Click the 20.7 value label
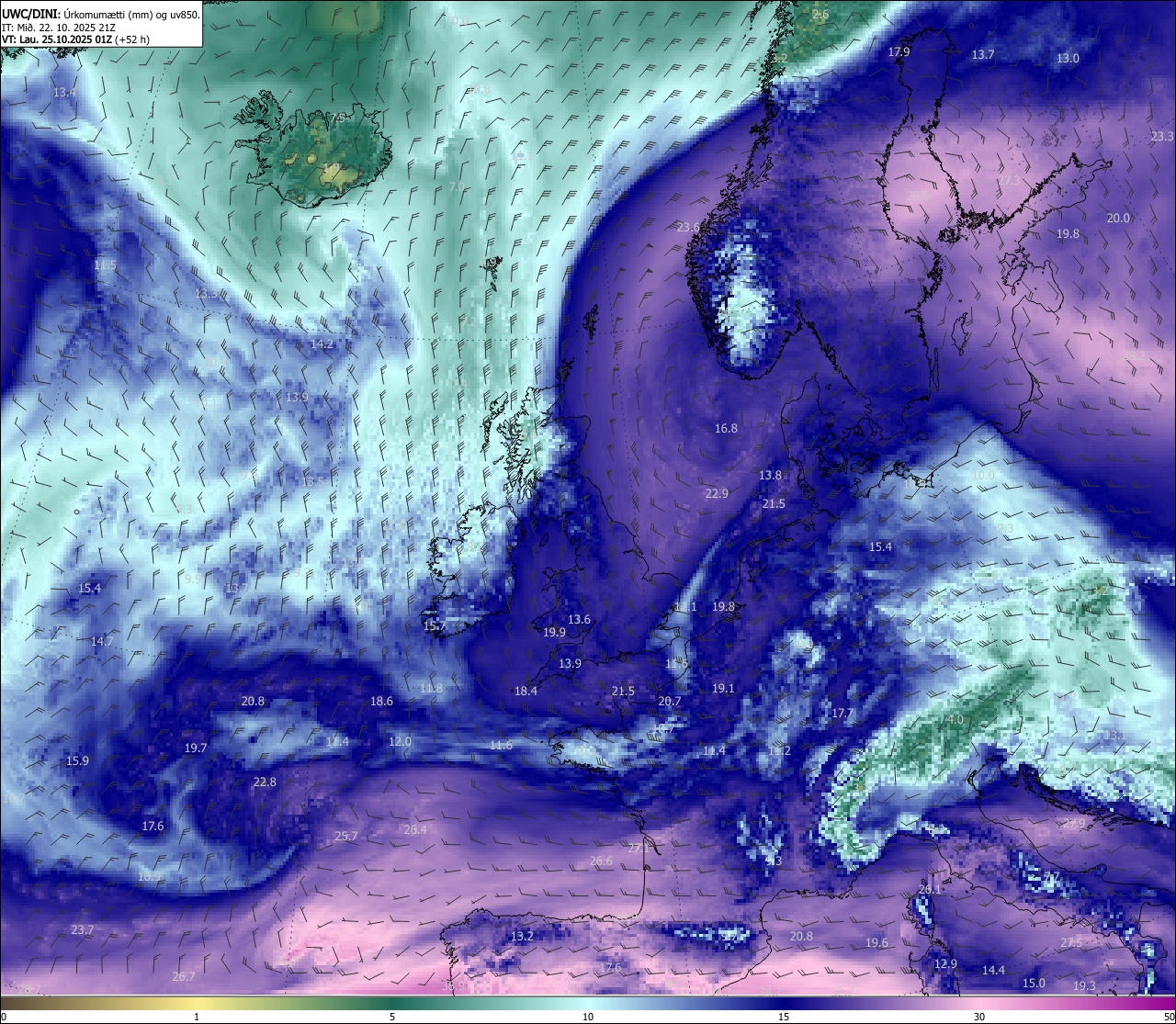1176x1024 pixels. point(670,701)
